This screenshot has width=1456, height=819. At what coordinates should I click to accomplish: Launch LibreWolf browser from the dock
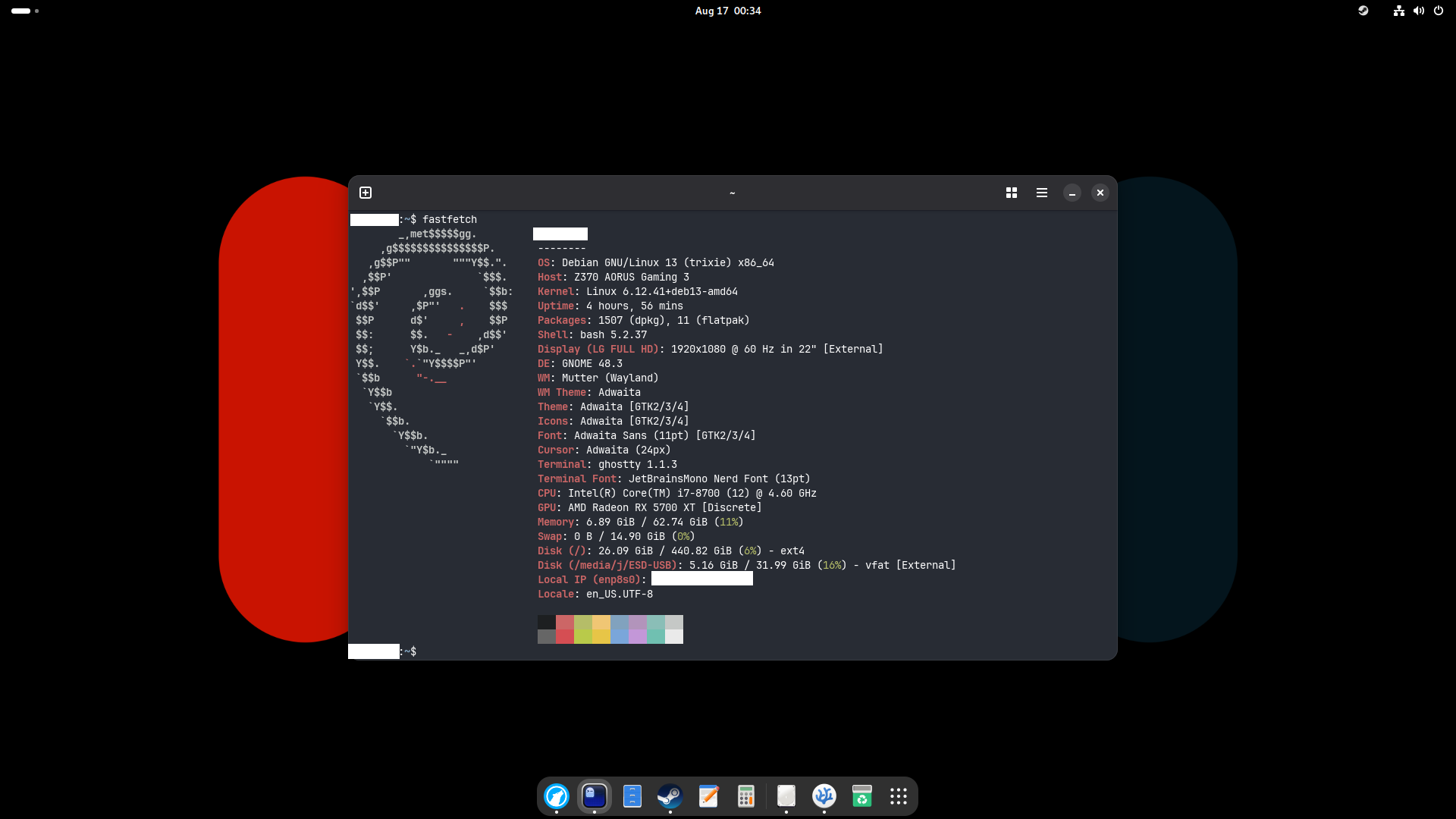(x=557, y=796)
